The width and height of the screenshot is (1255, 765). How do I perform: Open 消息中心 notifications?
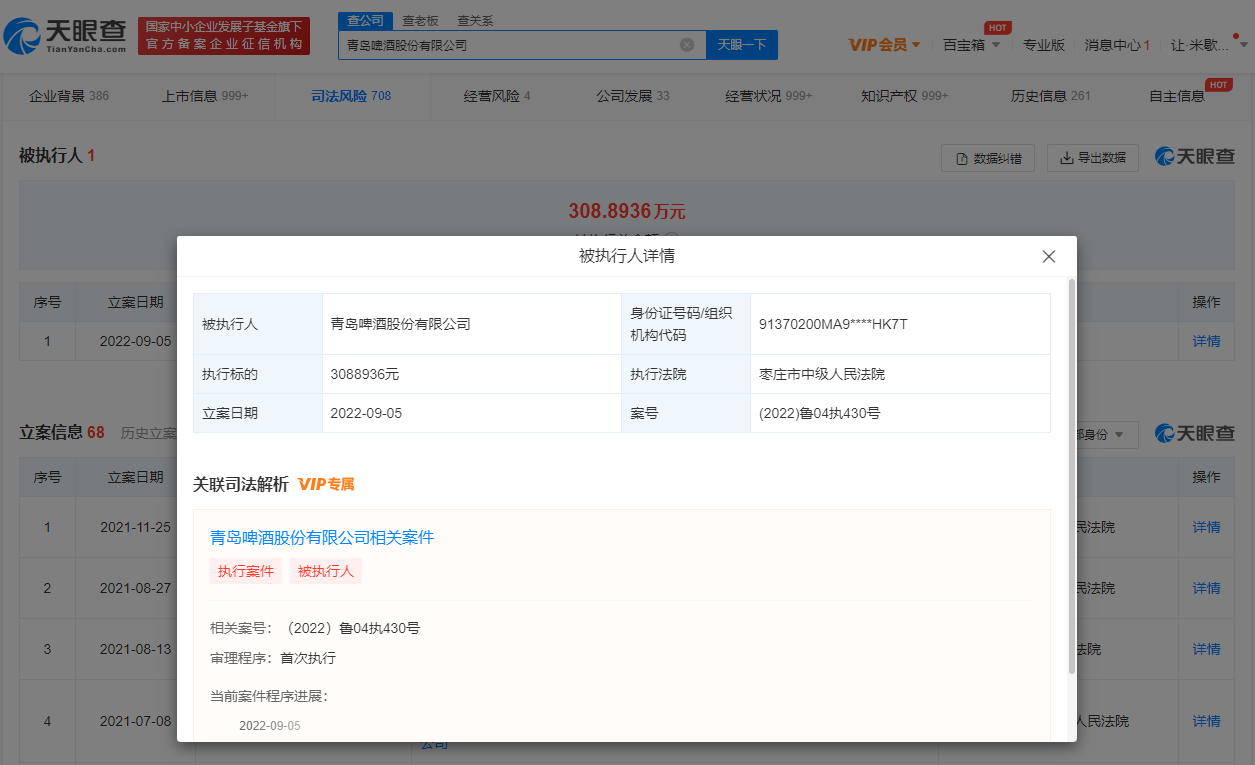point(1117,45)
